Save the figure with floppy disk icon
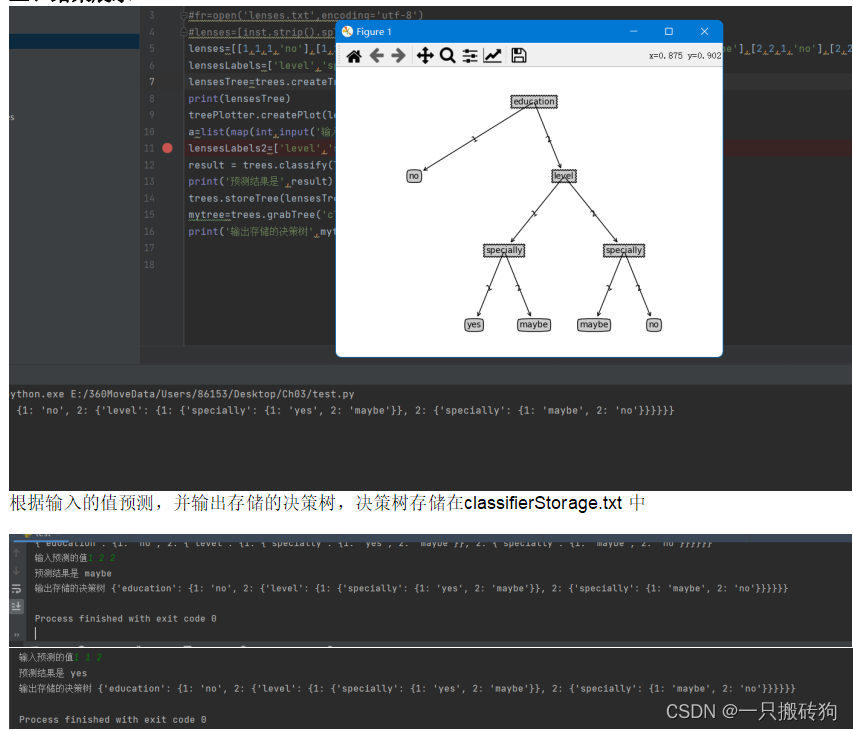853x731 pixels. [x=518, y=55]
